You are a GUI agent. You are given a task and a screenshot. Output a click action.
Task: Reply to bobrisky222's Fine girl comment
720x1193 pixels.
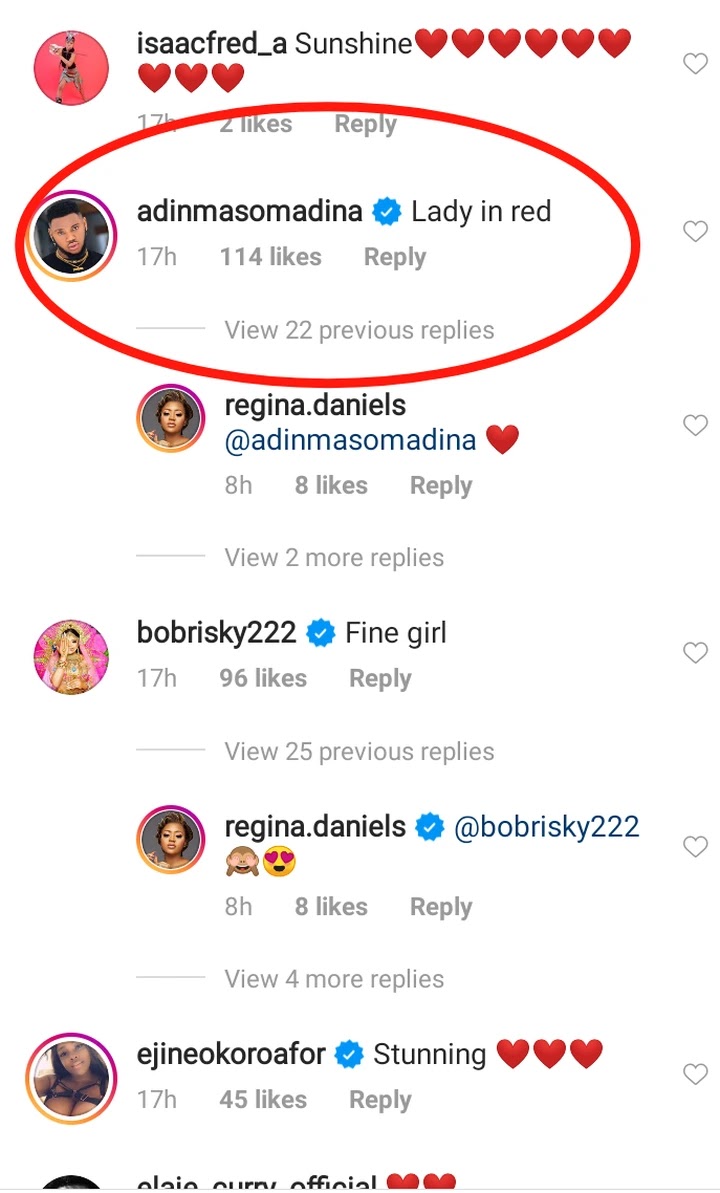(380, 678)
